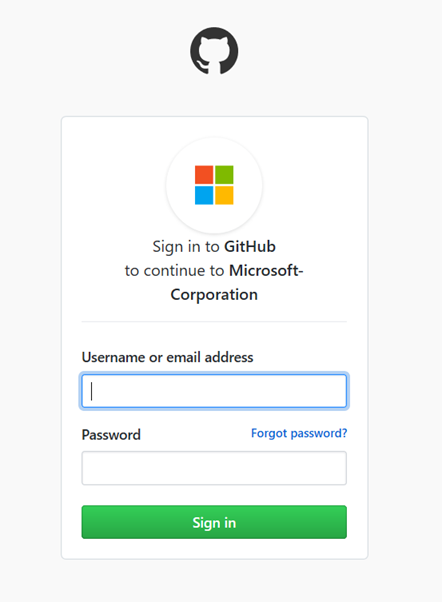442x602 pixels.
Task: Click the 'Corporation' text in heading
Action: point(214,295)
